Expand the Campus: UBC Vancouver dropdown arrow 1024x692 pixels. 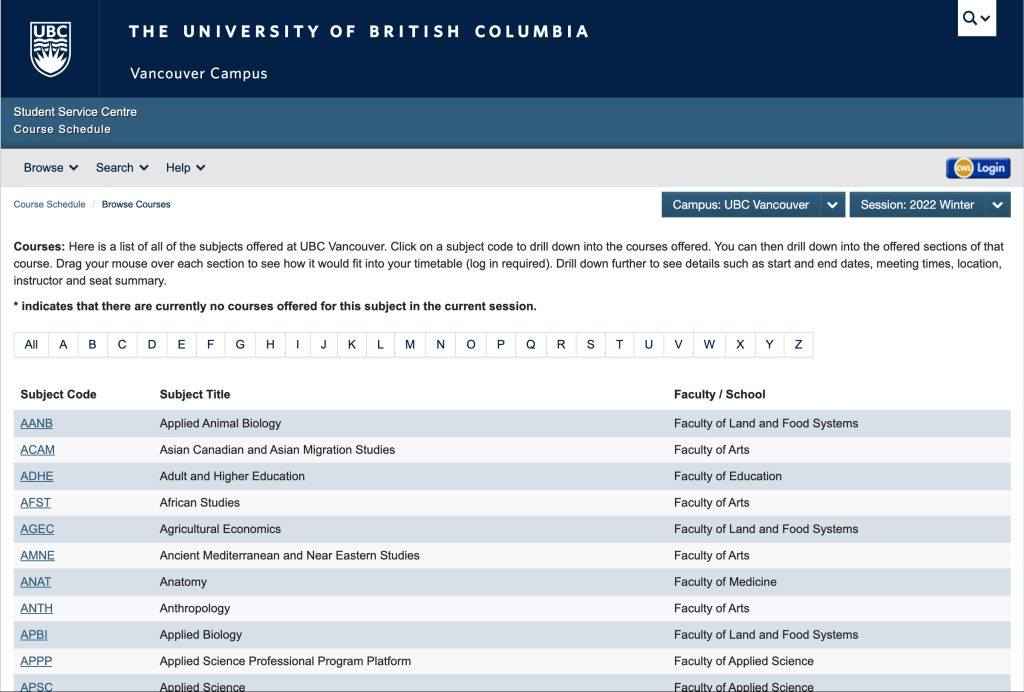point(833,205)
